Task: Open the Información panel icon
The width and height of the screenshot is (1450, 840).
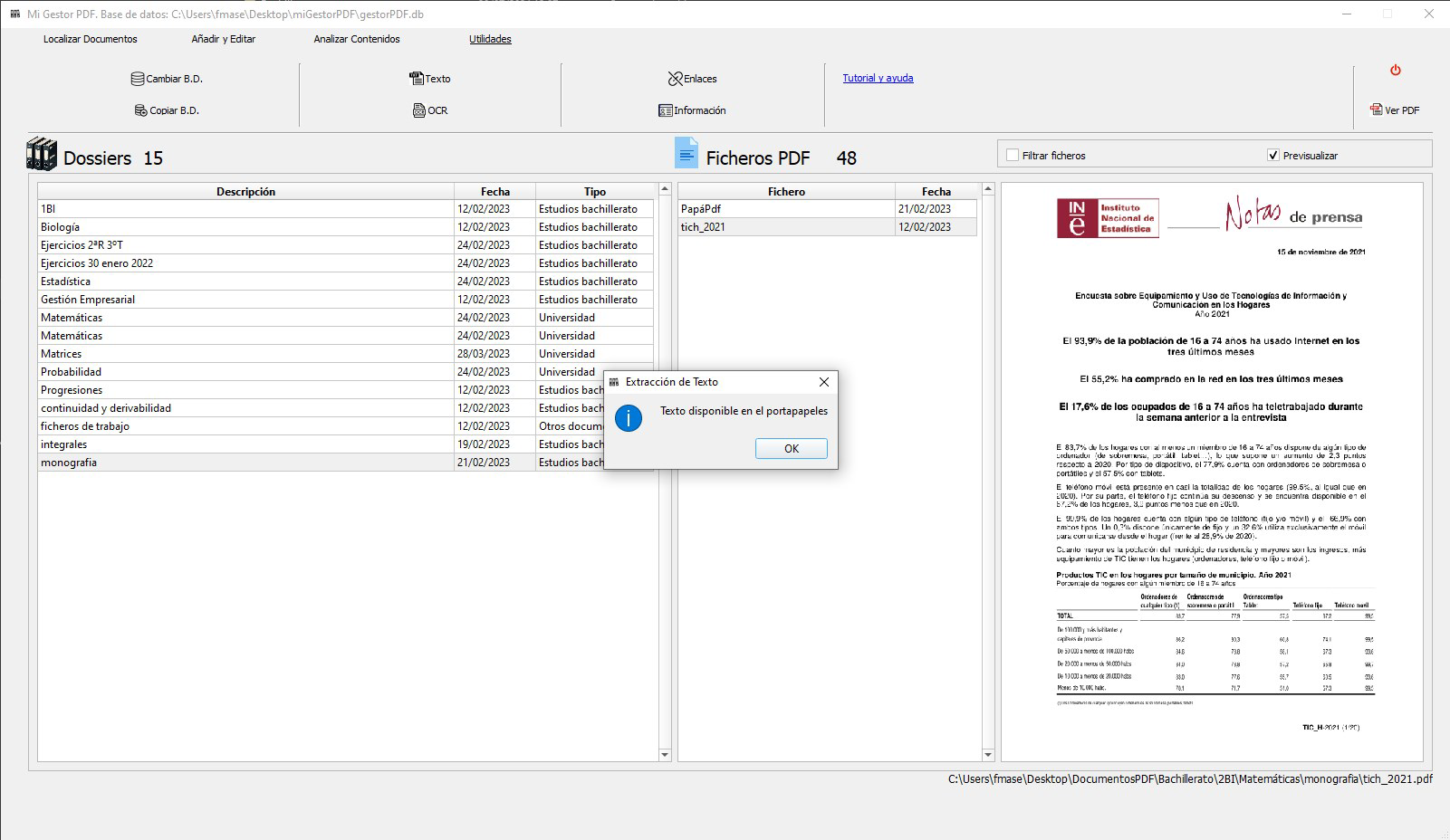Action: click(x=666, y=110)
